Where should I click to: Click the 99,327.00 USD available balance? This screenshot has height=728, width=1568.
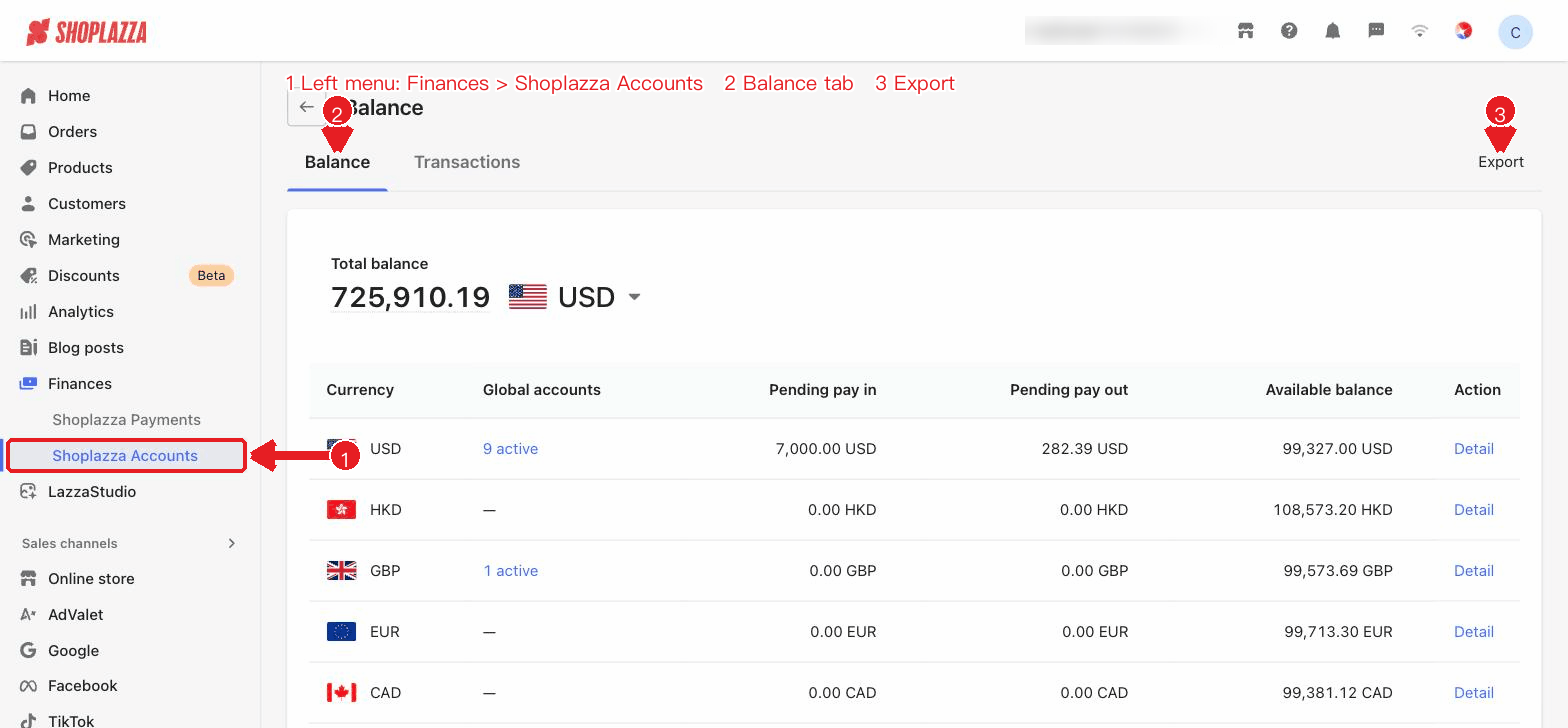(x=1338, y=449)
